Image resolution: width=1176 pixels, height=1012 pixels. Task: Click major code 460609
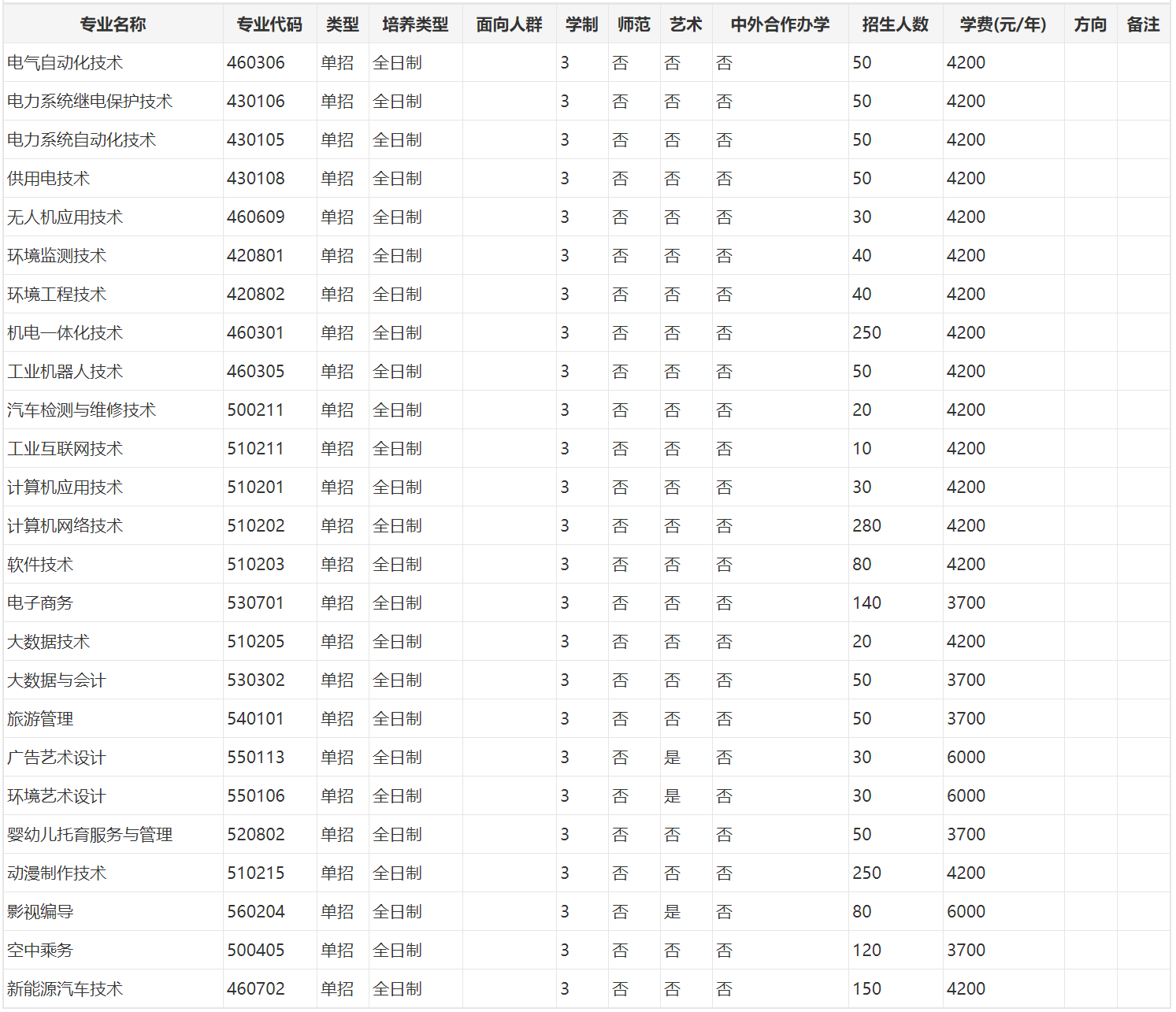pyautogui.click(x=256, y=217)
